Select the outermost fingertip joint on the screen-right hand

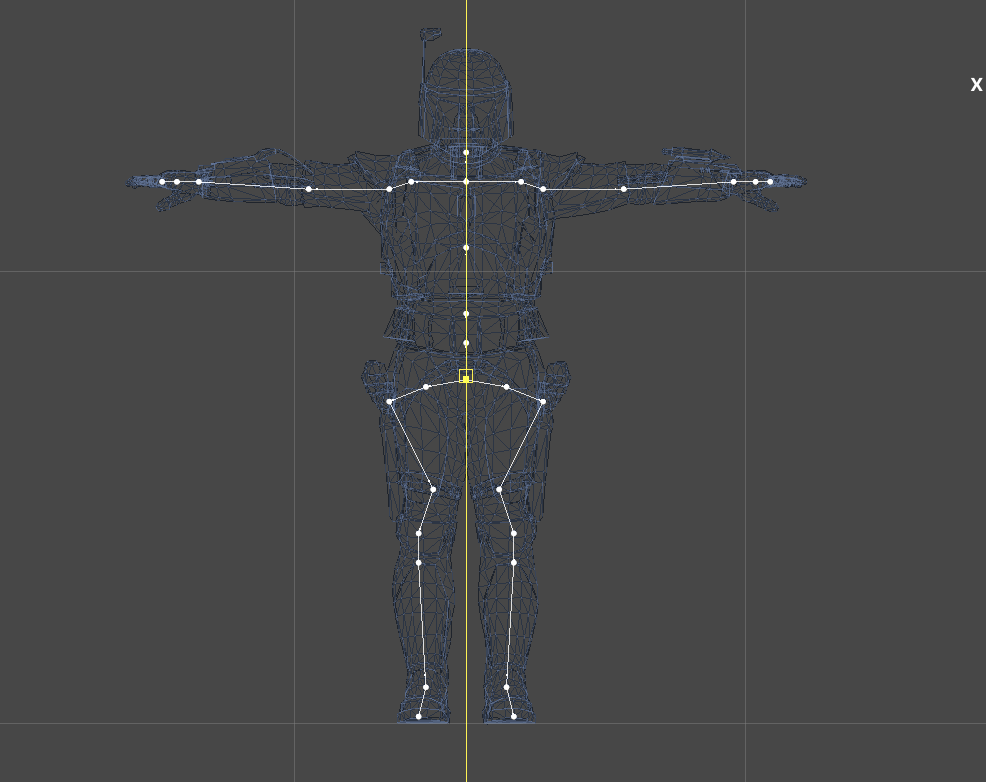point(770,182)
